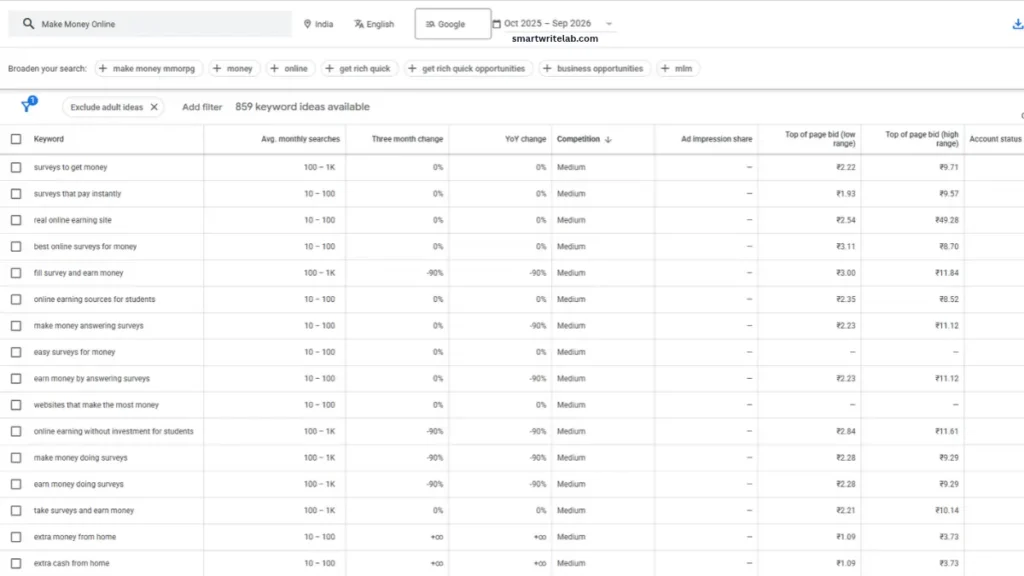The width and height of the screenshot is (1024, 576).
Task: Click the English language translate icon
Action: pyautogui.click(x=359, y=24)
